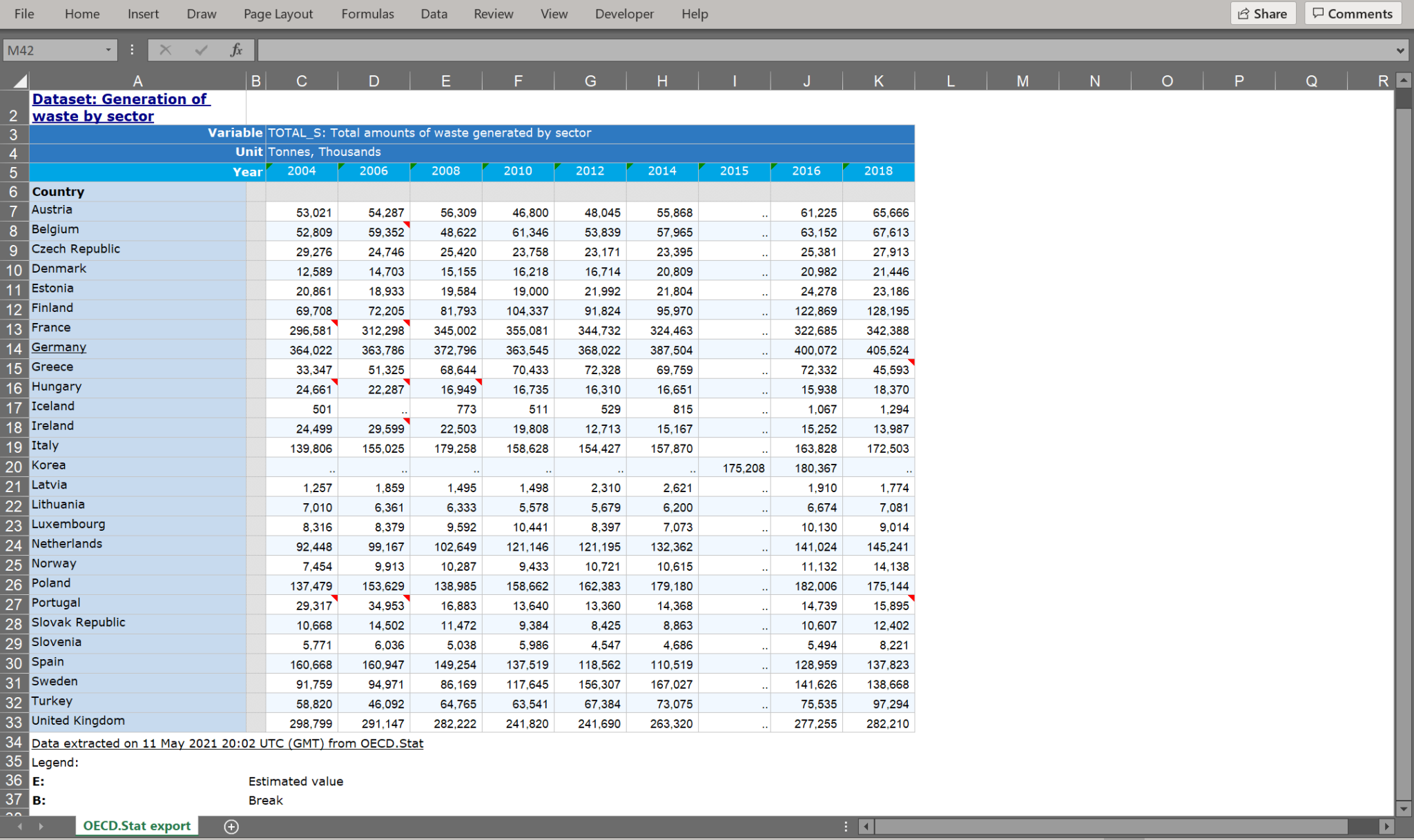Click the Insert Function fx icon
The height and width of the screenshot is (840, 1414).
[236, 50]
